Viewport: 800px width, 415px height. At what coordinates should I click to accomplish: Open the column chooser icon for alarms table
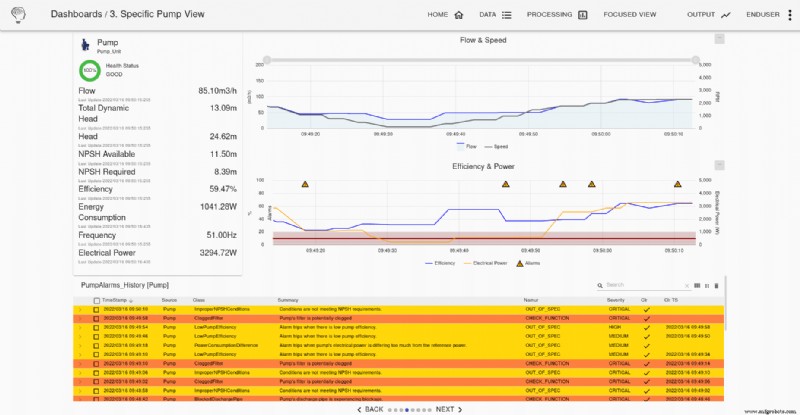697,285
